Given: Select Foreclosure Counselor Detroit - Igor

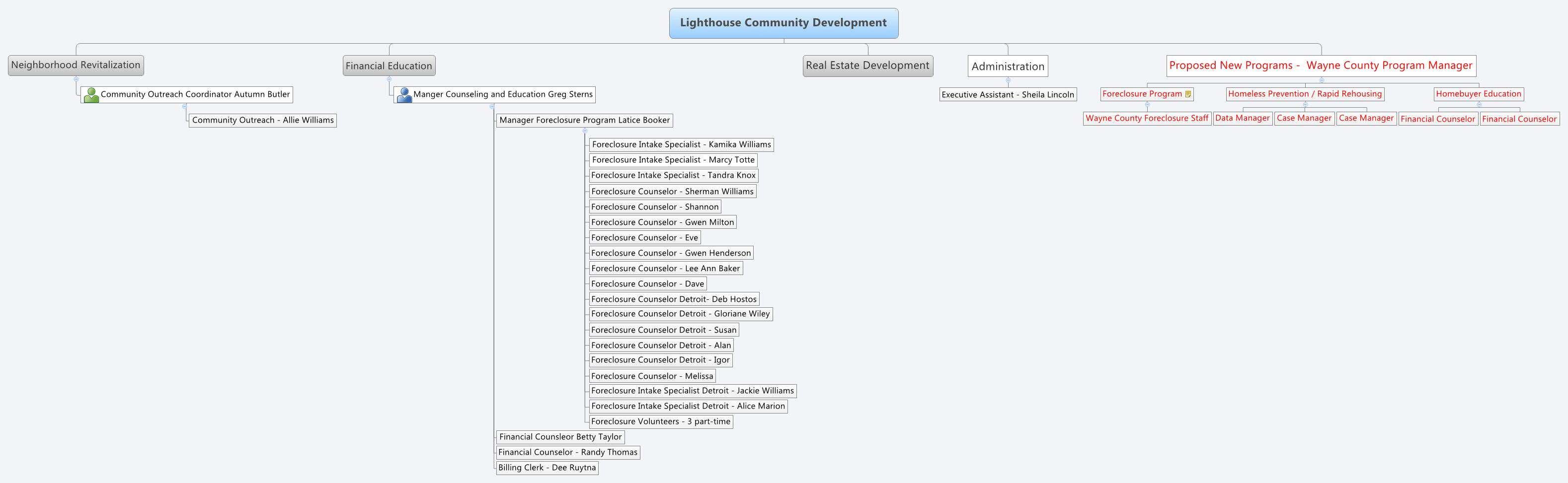Looking at the screenshot, I should pos(660,360).
